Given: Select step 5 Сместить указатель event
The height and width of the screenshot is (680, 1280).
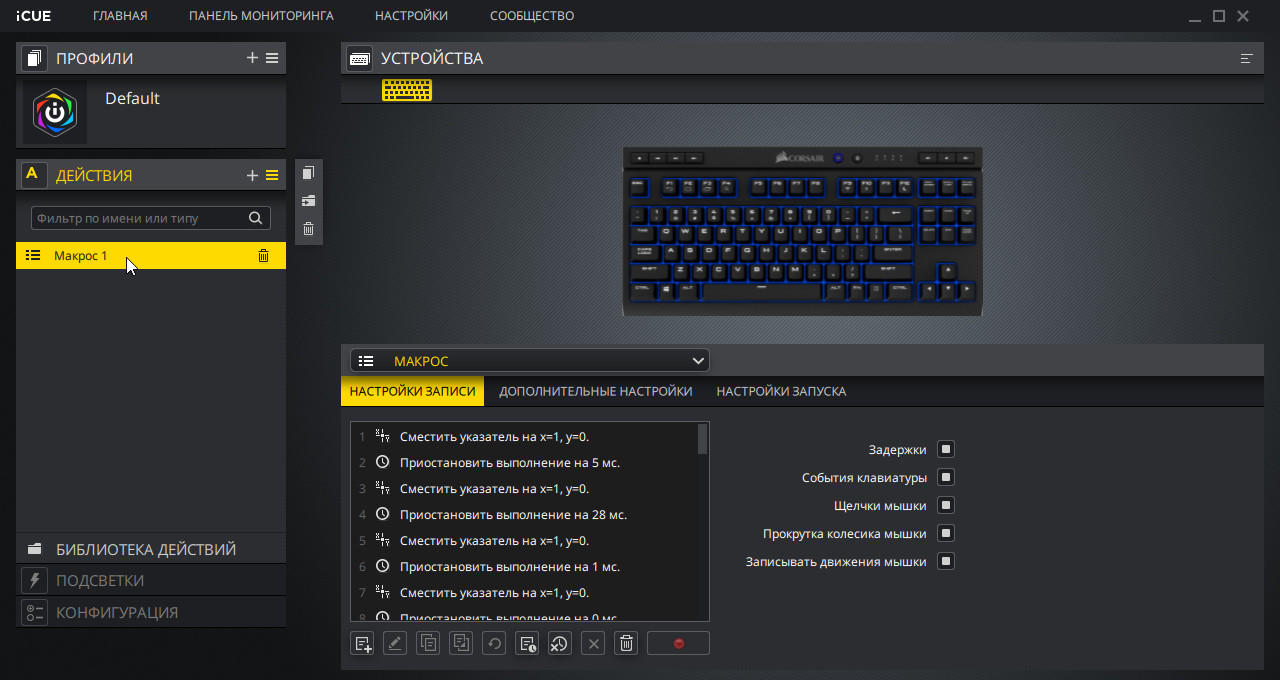Looking at the screenshot, I should [524, 541].
